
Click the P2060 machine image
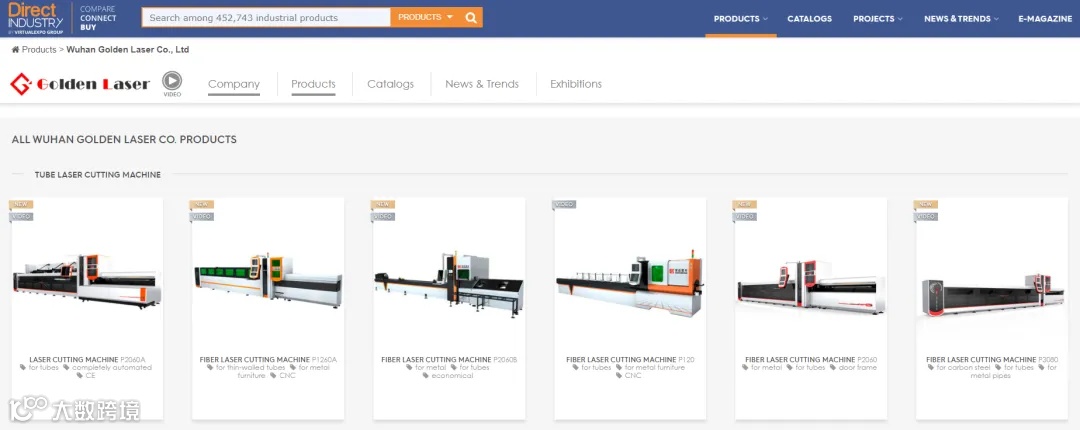811,287
